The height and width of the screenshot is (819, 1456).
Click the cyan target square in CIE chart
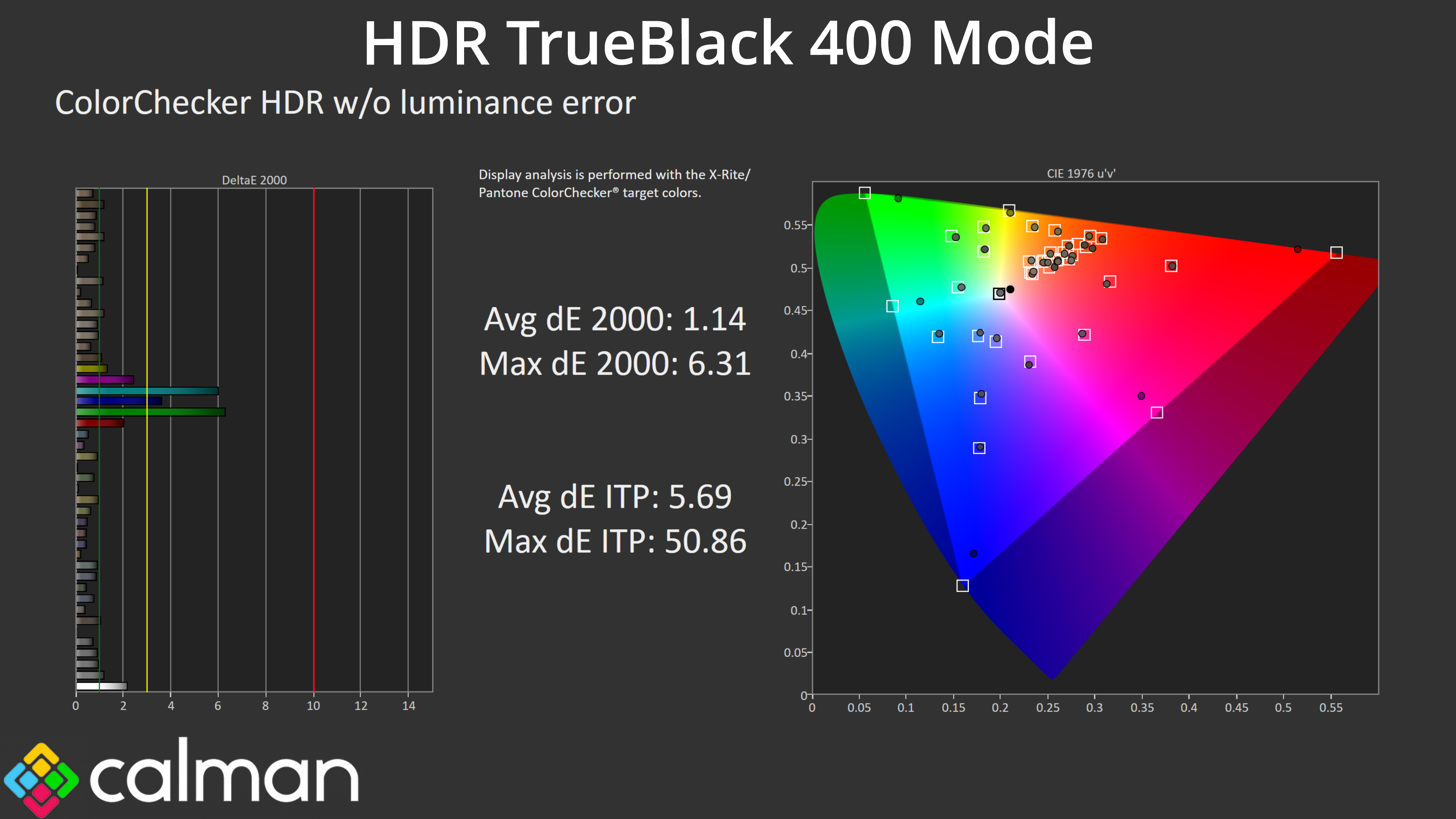pos(892,306)
